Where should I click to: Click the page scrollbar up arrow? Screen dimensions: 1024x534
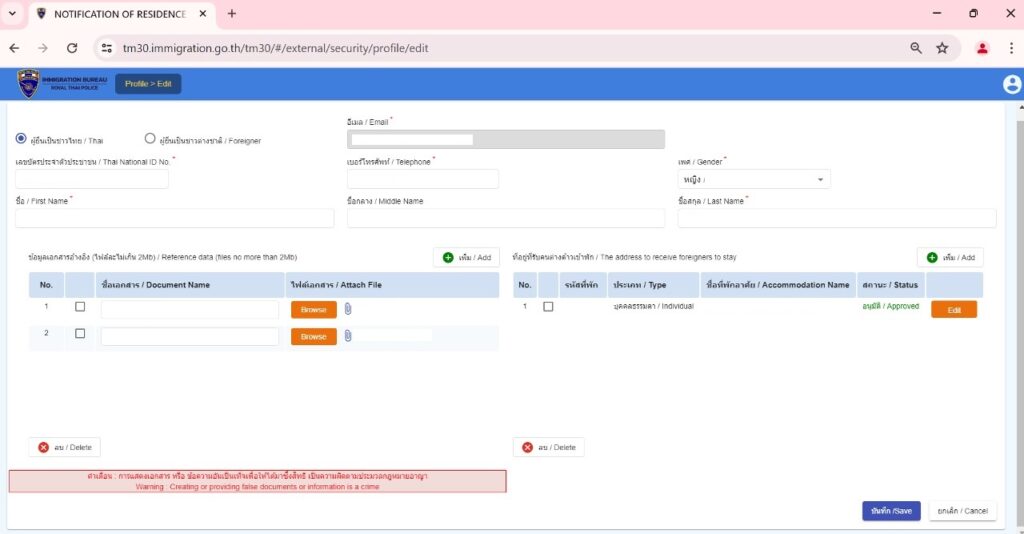pyautogui.click(x=1020, y=108)
